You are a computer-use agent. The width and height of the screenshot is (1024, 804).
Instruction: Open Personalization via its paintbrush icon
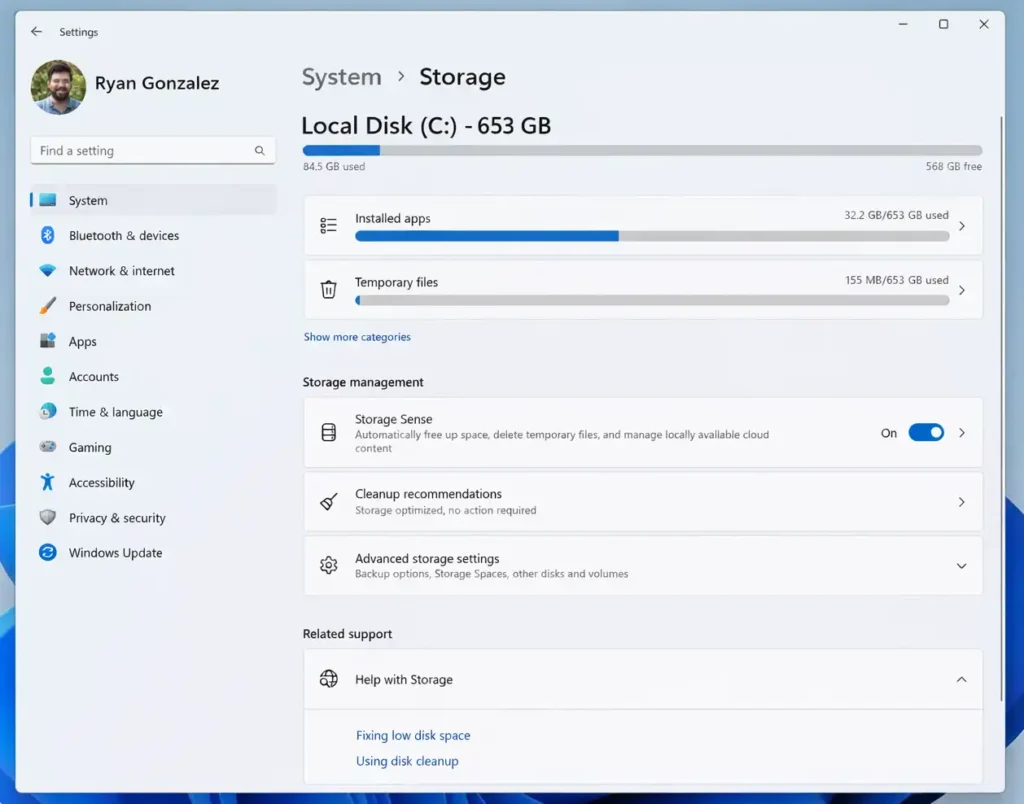click(47, 306)
